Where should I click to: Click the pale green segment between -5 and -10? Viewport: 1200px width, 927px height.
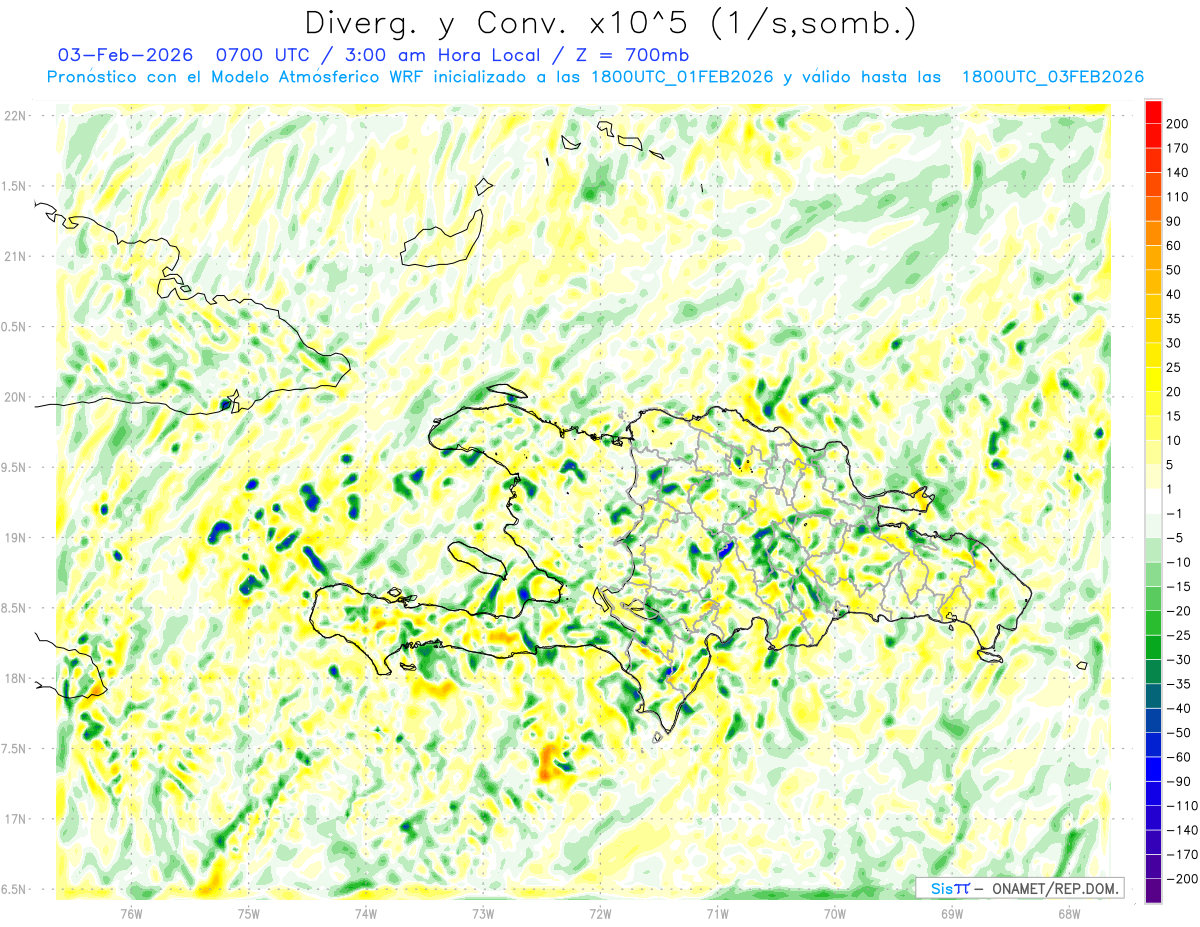[x=1153, y=550]
